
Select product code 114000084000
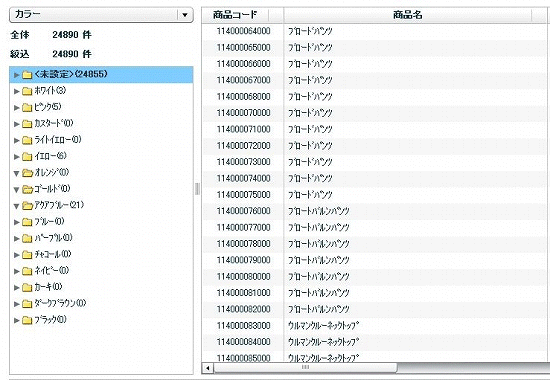click(x=243, y=342)
